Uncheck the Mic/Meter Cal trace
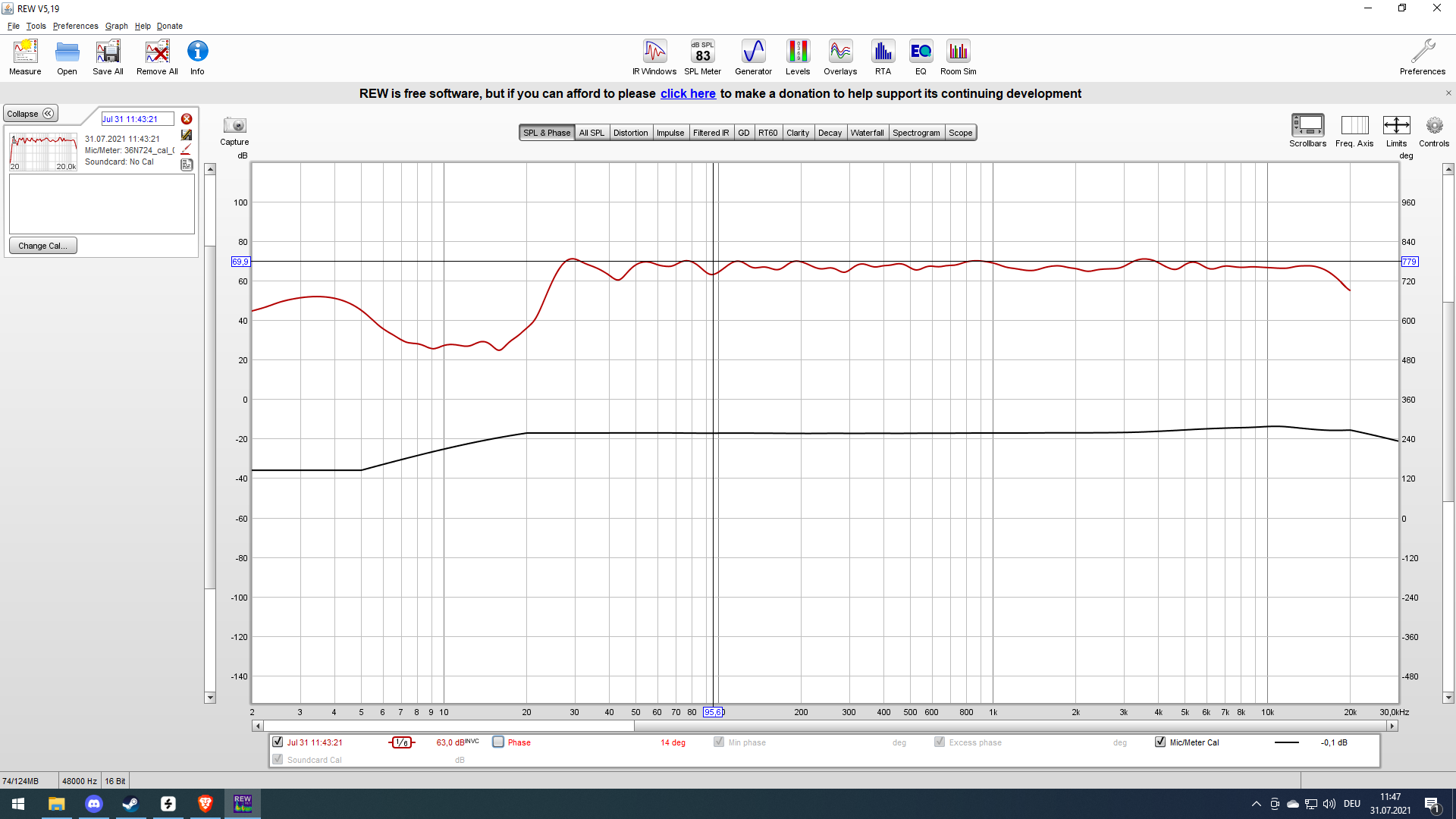This screenshot has height=819, width=1456. coord(1160,742)
